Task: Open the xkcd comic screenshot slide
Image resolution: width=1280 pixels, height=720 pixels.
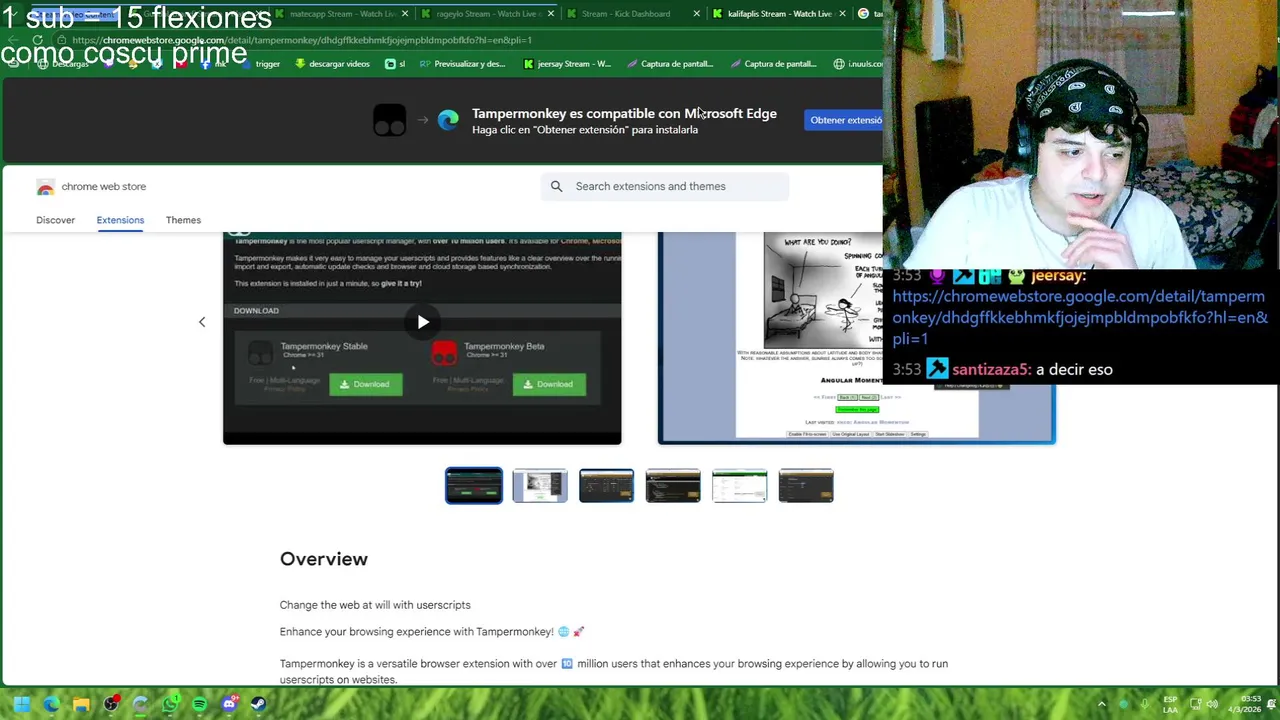Action: (x=856, y=337)
